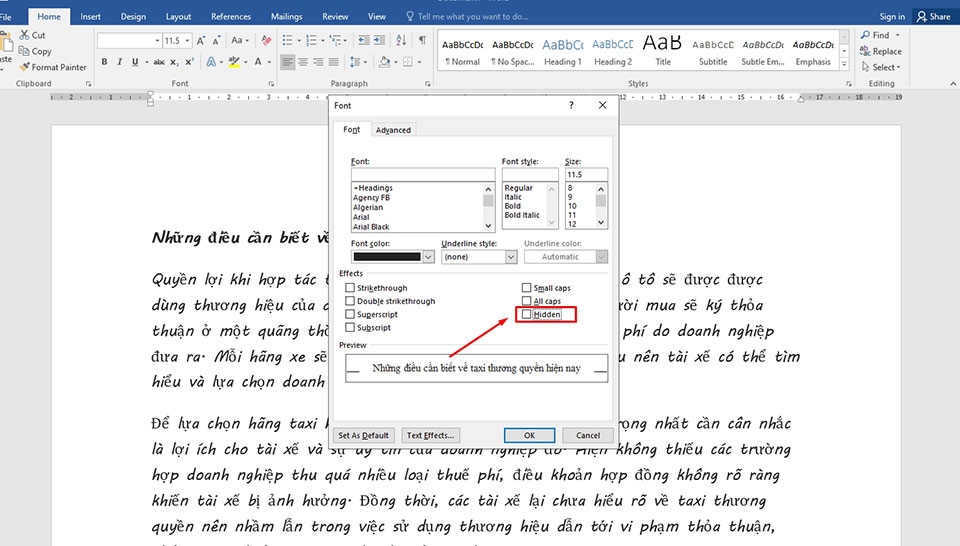Image resolution: width=960 pixels, height=546 pixels.
Task: Check the Small caps option
Action: (x=527, y=288)
